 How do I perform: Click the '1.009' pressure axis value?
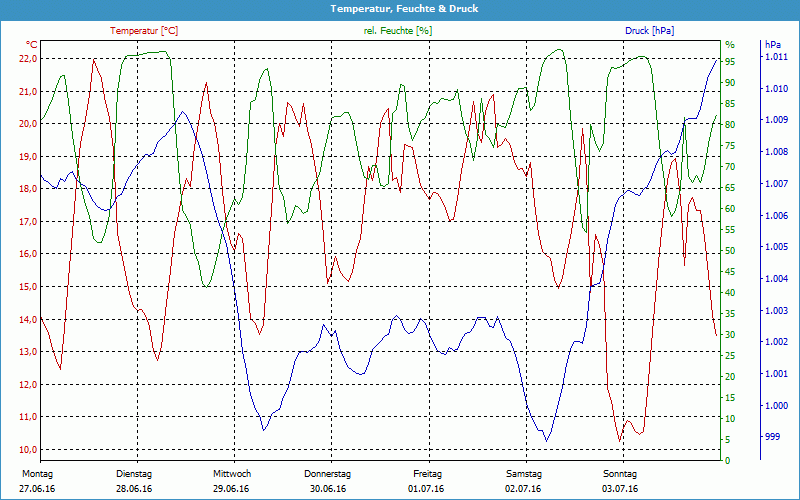776,120
